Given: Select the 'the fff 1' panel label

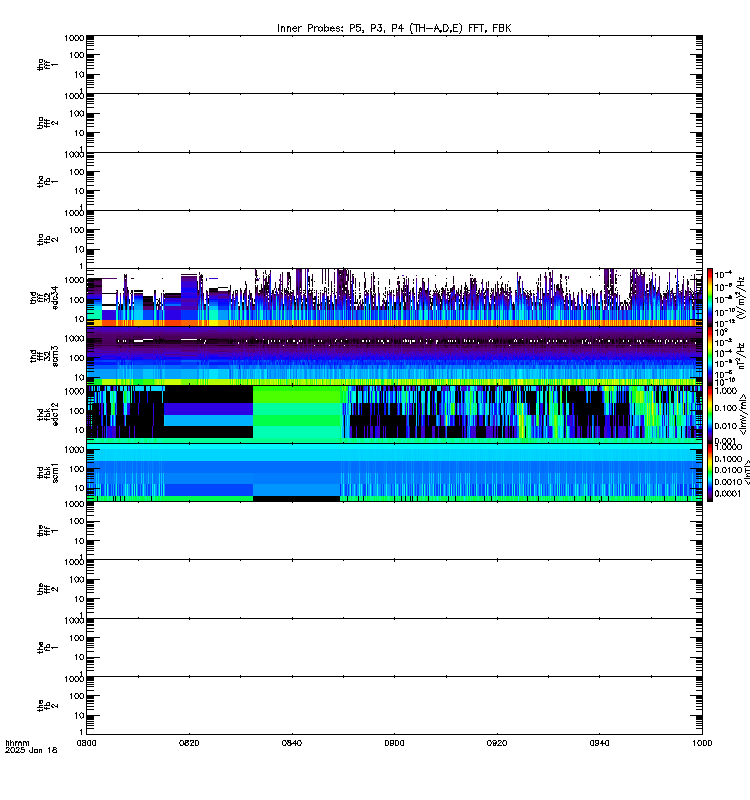Looking at the screenshot, I should coord(47,531).
